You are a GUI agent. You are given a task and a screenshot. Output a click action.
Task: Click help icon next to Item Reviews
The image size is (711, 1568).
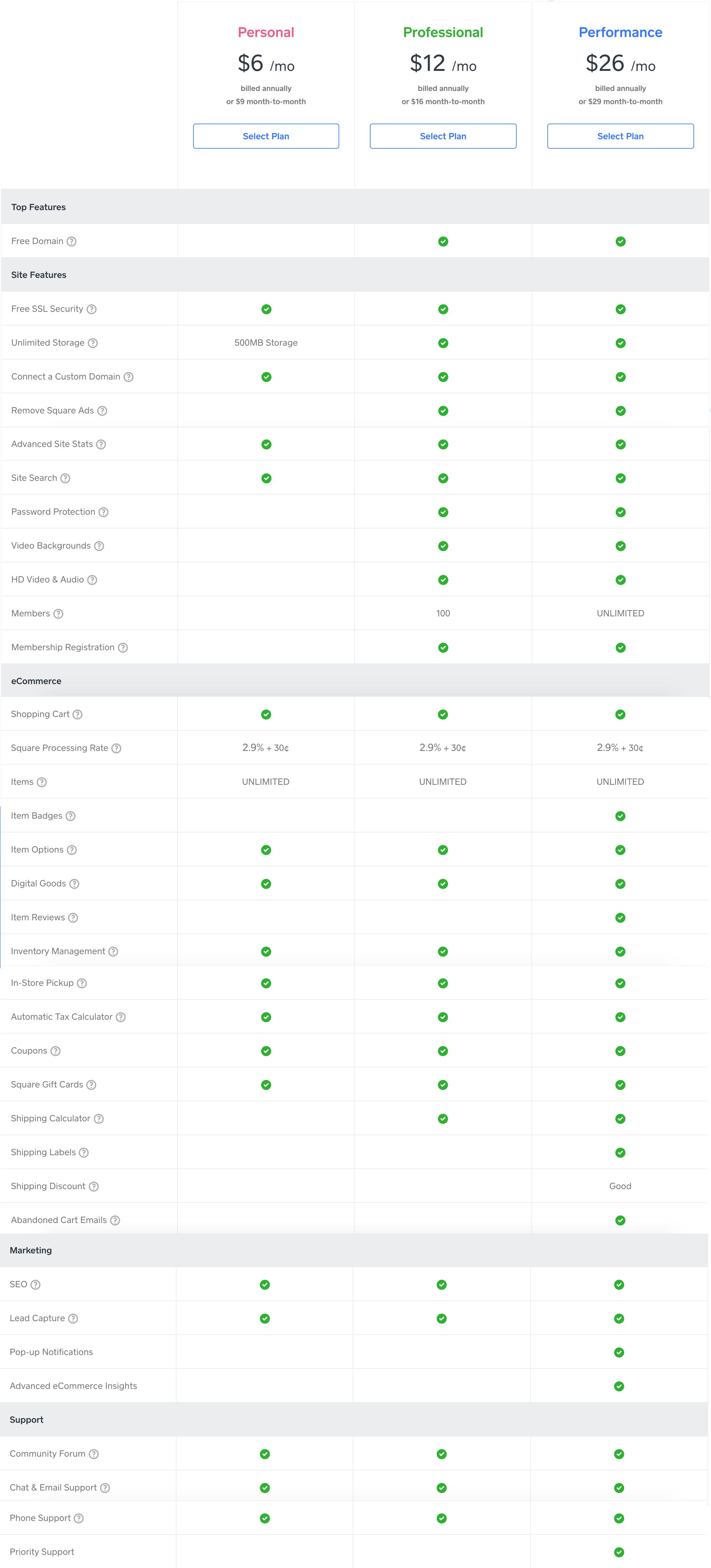pos(73,918)
